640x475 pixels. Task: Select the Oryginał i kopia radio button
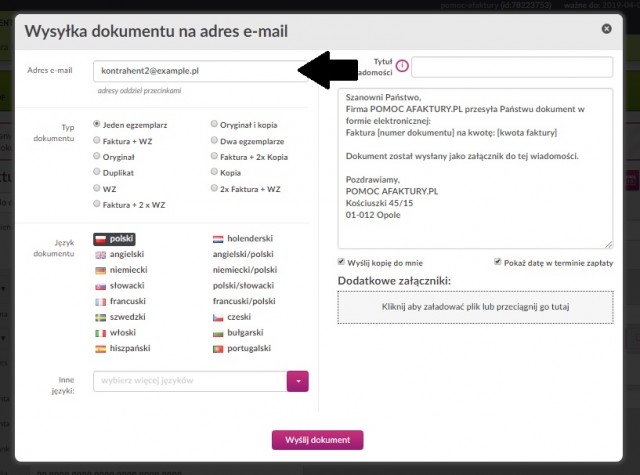(x=214, y=124)
